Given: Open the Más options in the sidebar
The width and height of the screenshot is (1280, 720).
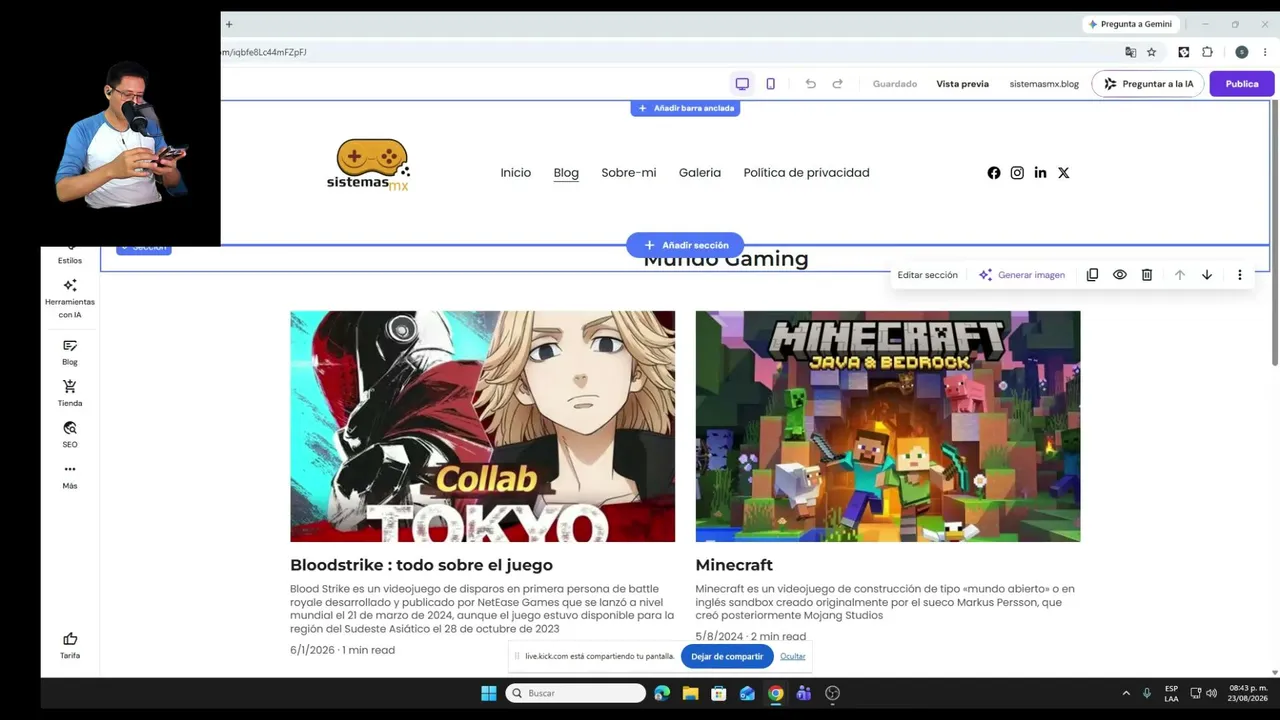Looking at the screenshot, I should (70, 476).
